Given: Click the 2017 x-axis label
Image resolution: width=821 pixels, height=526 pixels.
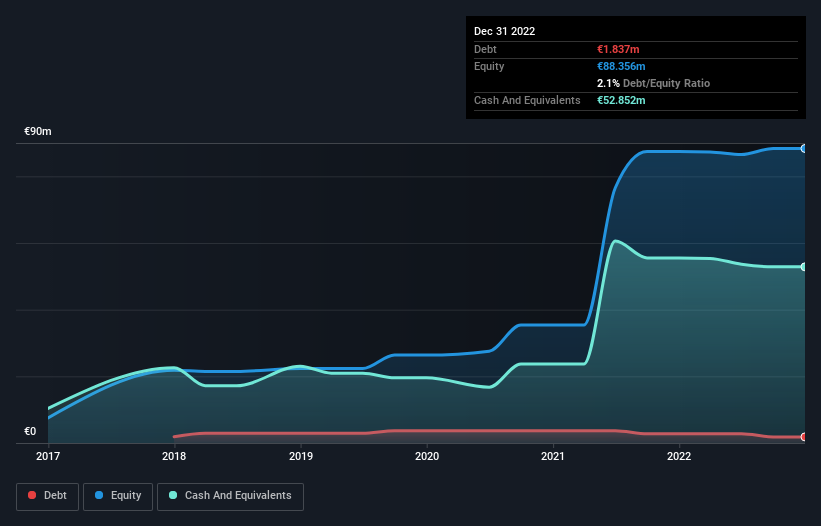Looking at the screenshot, I should point(48,456).
